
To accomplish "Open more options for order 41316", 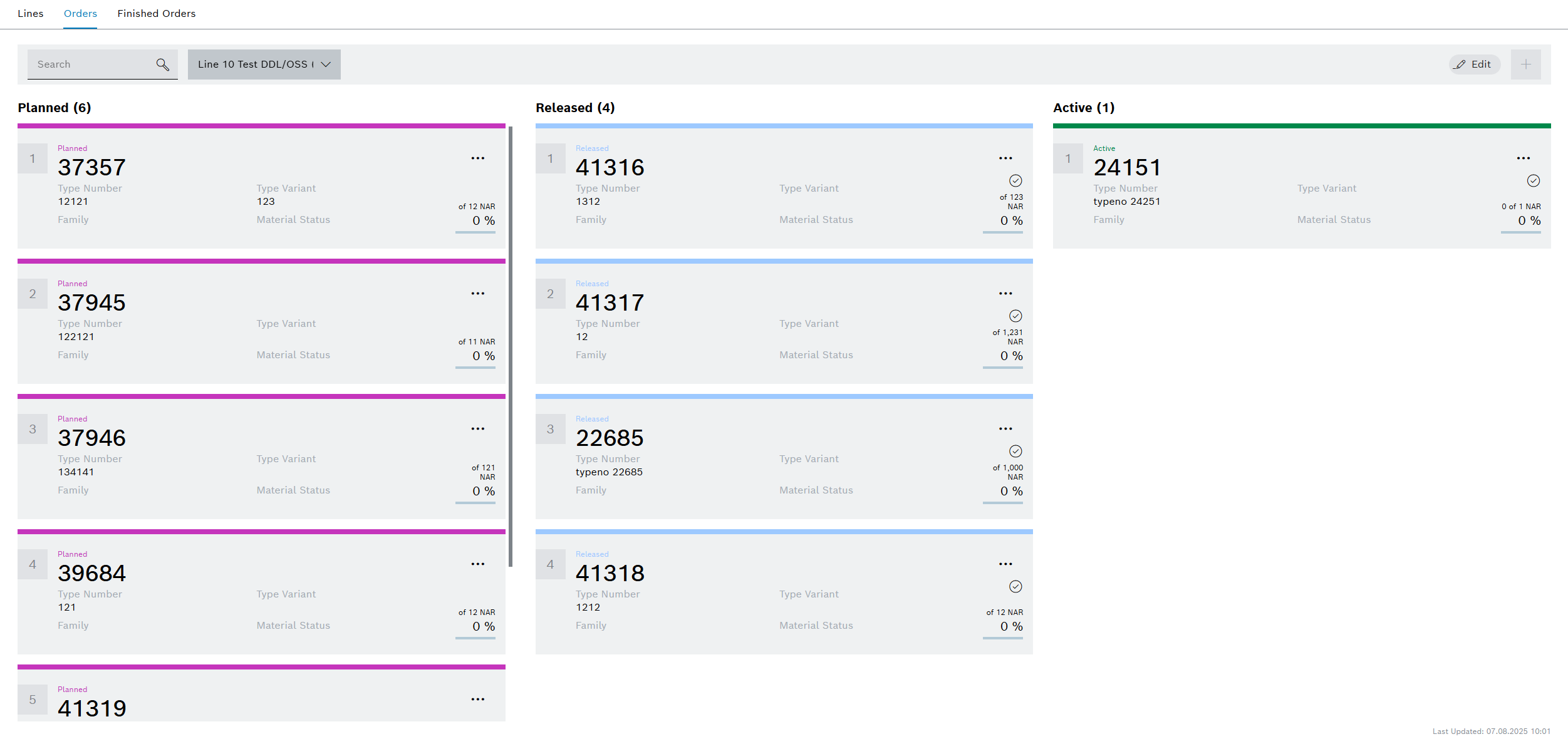I will [x=1005, y=158].
